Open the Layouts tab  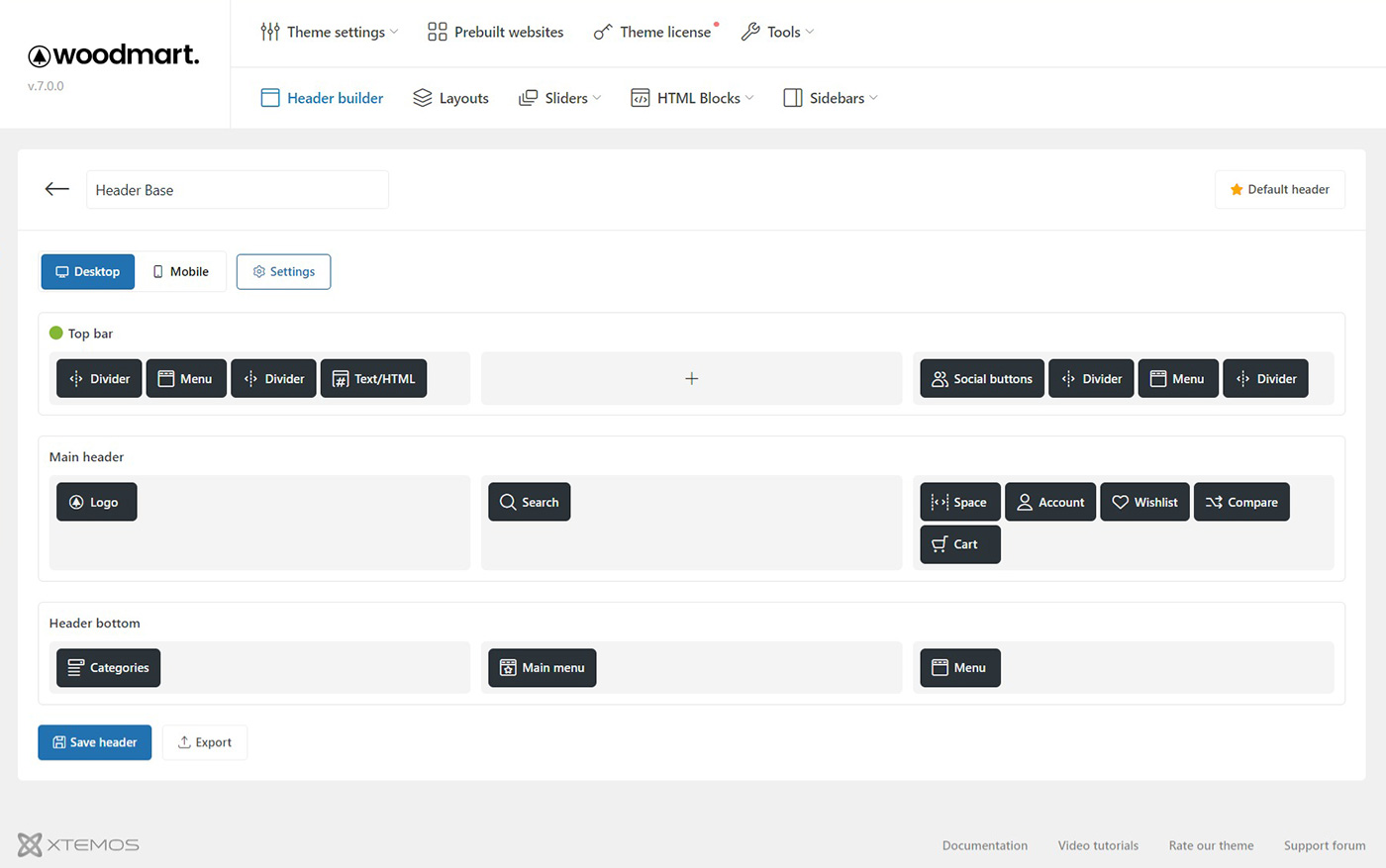(x=450, y=98)
